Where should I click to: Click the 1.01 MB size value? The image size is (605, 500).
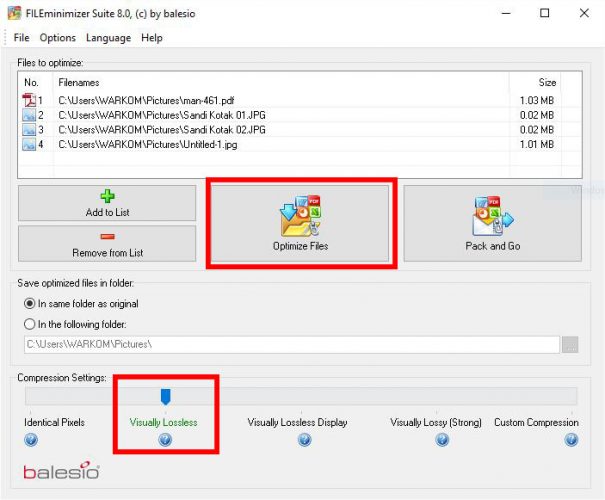coord(537,145)
